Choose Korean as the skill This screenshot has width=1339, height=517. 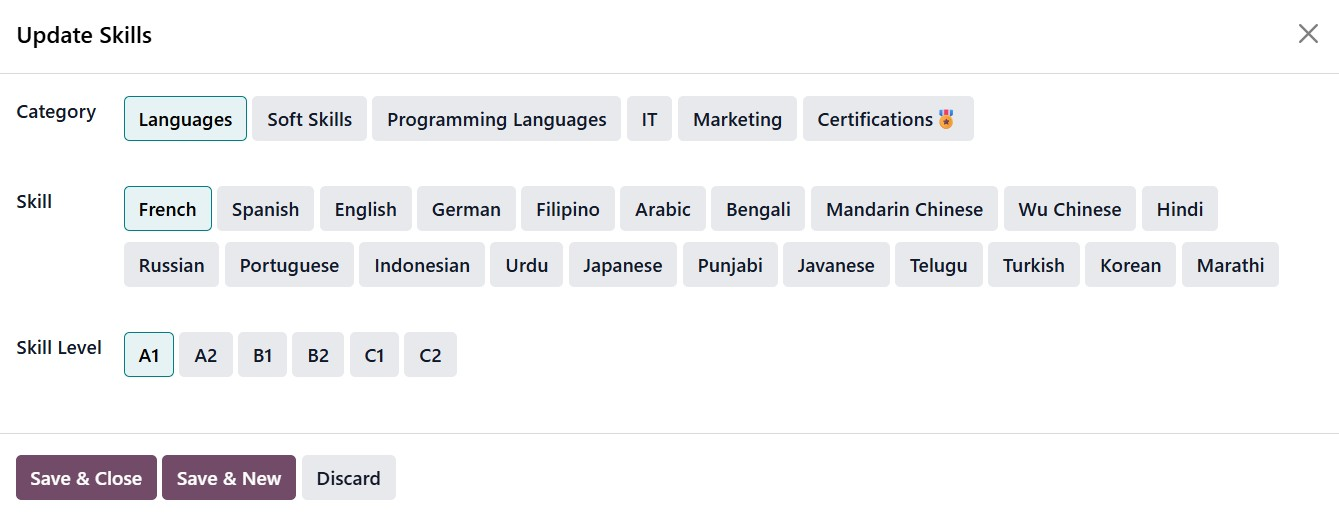tap(1130, 265)
